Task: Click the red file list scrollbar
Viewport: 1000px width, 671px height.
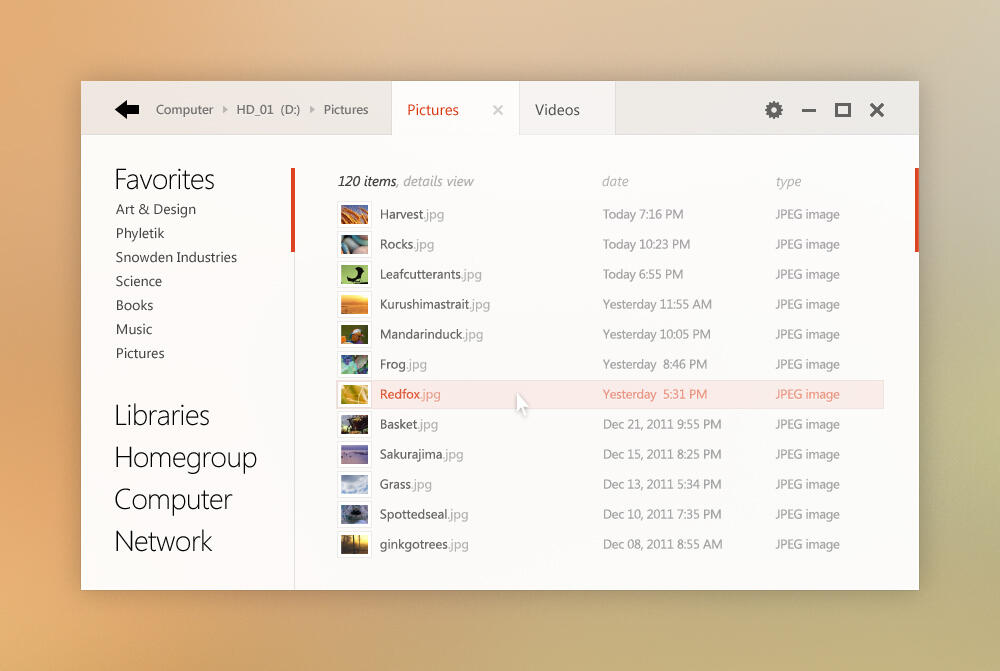Action: pos(916,210)
